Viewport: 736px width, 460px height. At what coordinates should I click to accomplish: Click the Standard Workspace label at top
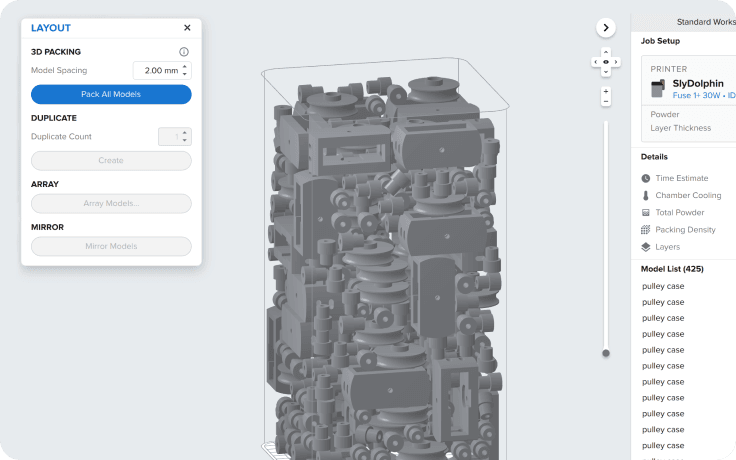tap(706, 22)
